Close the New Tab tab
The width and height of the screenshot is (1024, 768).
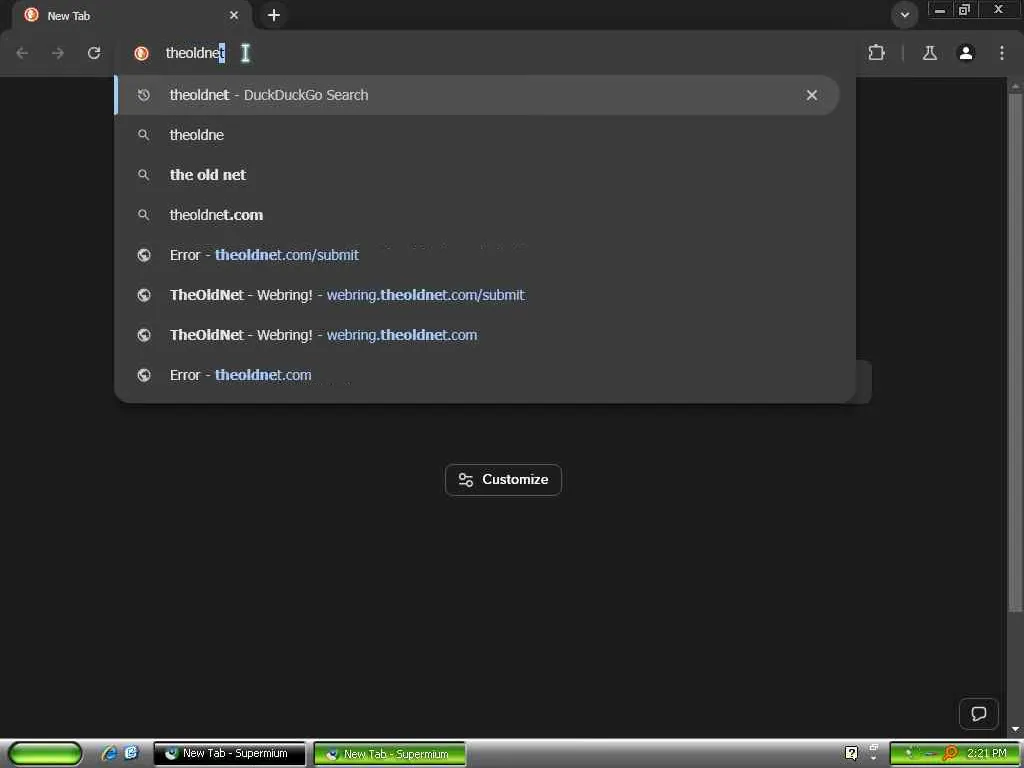tap(234, 15)
